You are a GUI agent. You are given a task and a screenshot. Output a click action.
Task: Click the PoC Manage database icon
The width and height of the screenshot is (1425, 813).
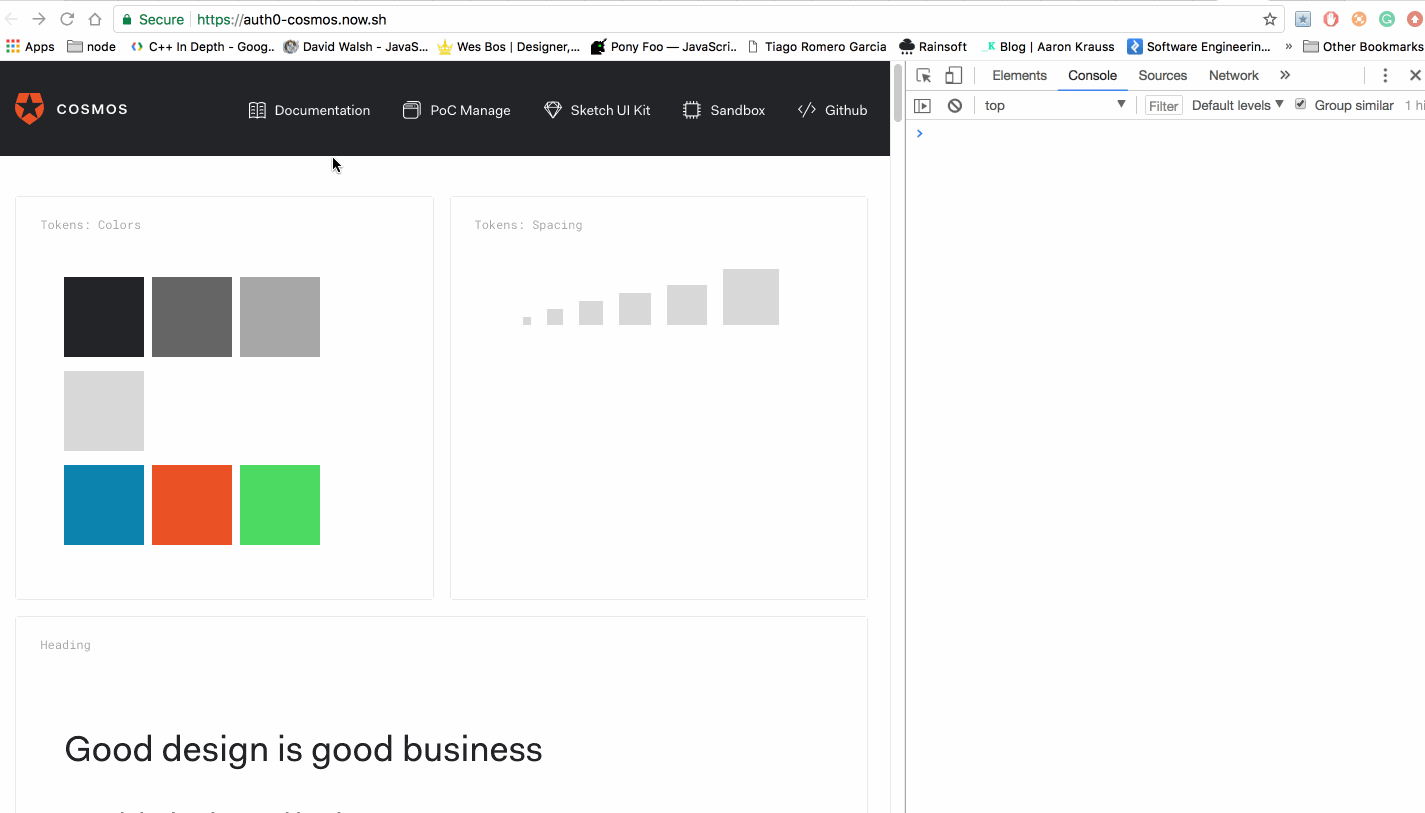(x=411, y=110)
